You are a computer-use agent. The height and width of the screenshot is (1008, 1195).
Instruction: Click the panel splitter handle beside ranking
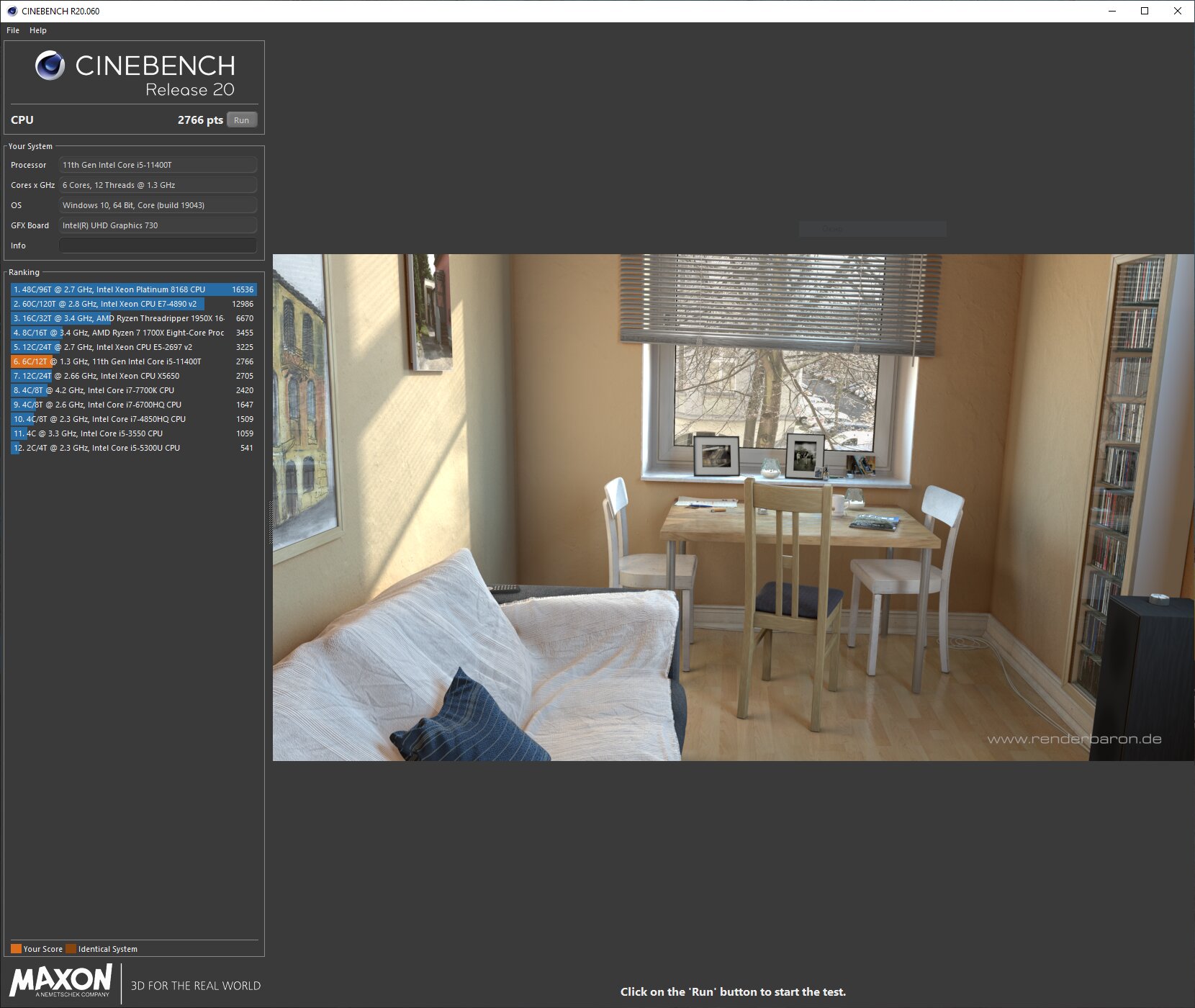(271, 522)
